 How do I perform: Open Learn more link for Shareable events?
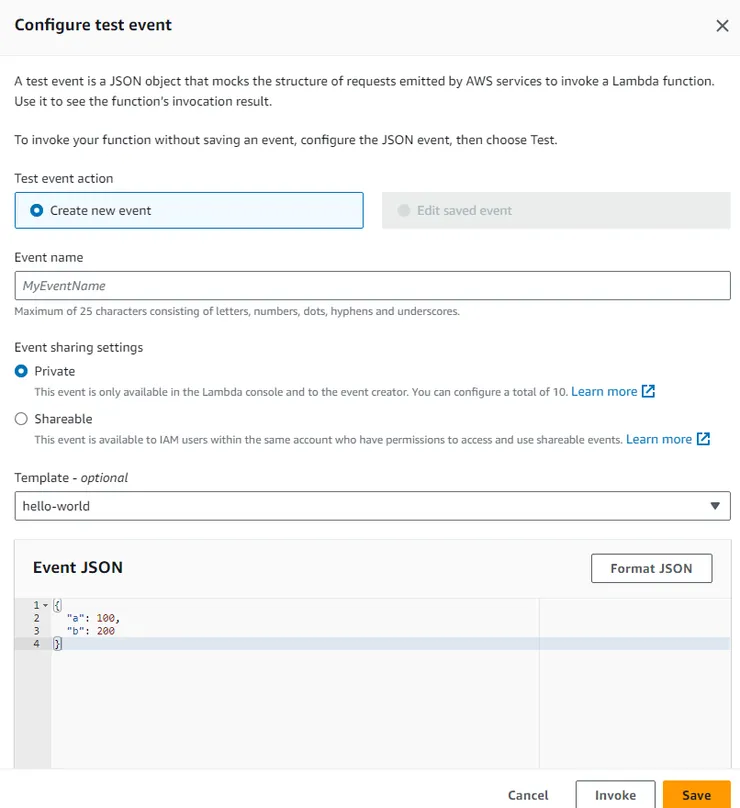[x=658, y=440]
